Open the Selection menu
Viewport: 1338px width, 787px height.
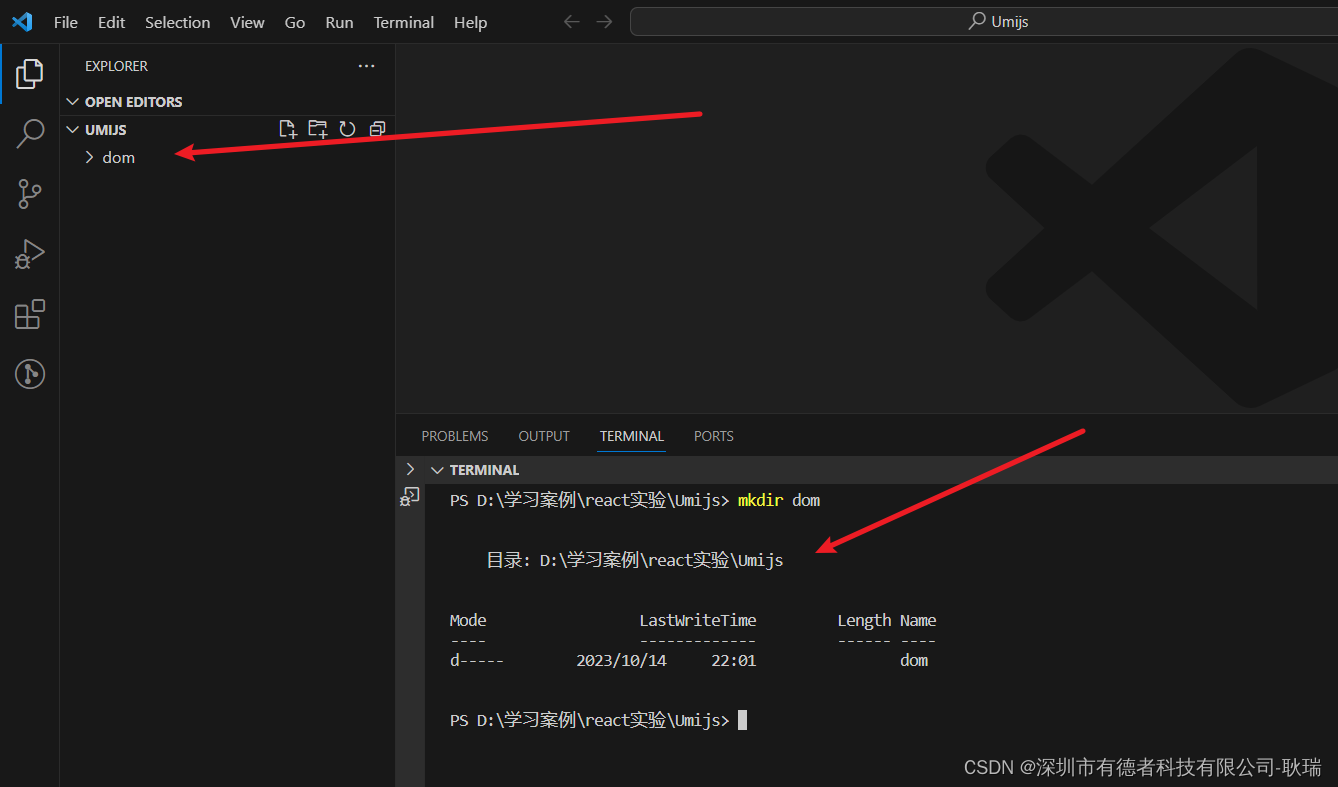point(178,22)
